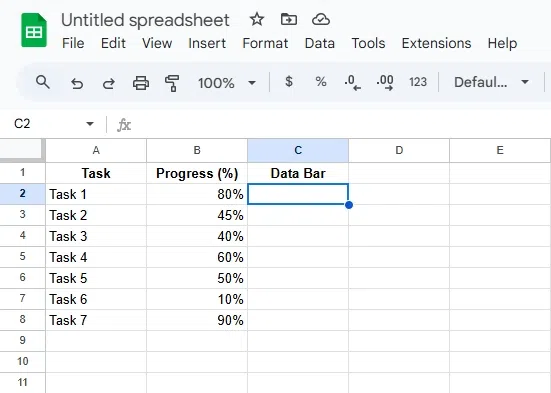Select column D header
The width and height of the screenshot is (551, 393).
pyautogui.click(x=399, y=150)
